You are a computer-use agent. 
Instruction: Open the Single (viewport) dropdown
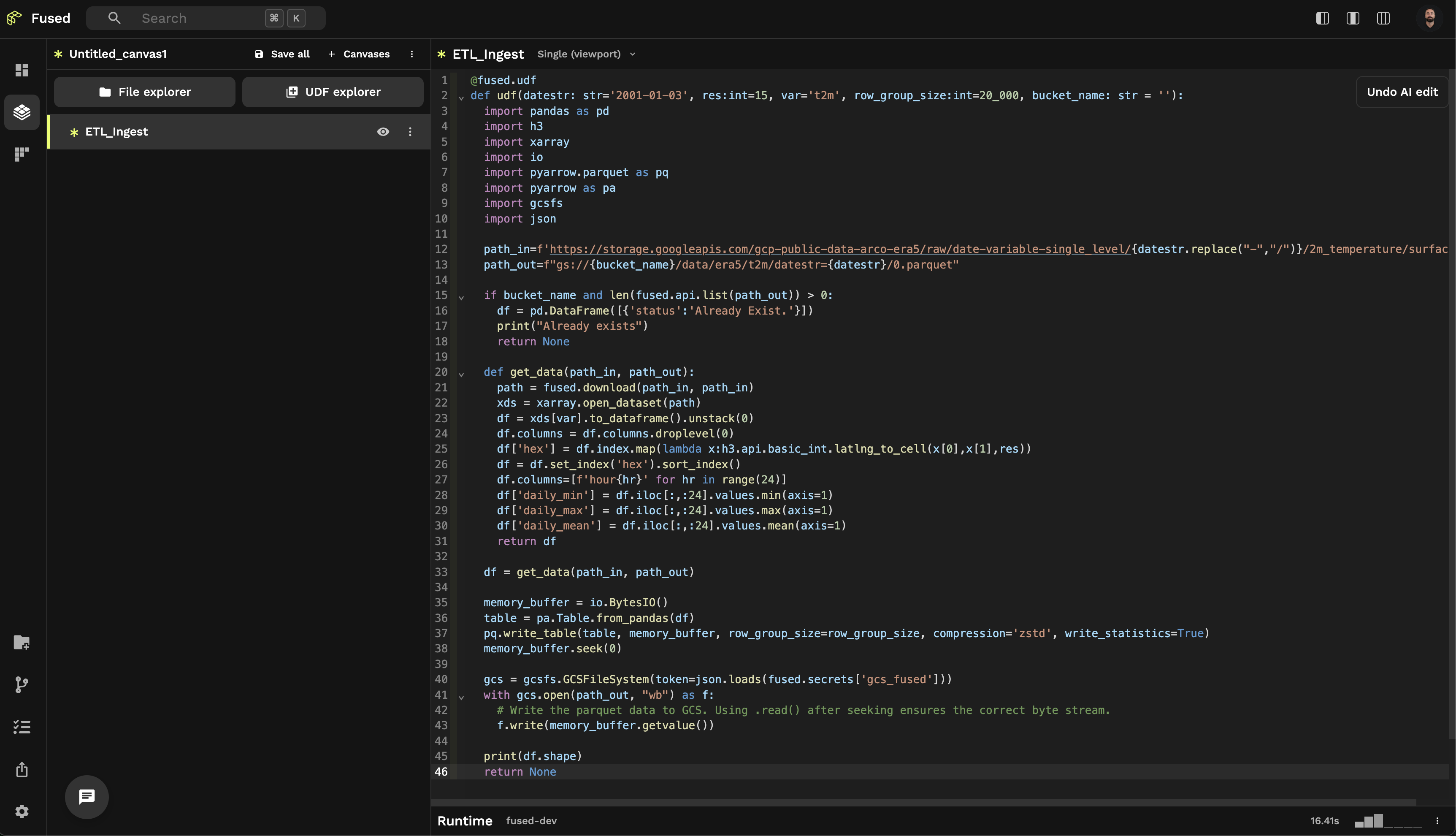coord(586,54)
